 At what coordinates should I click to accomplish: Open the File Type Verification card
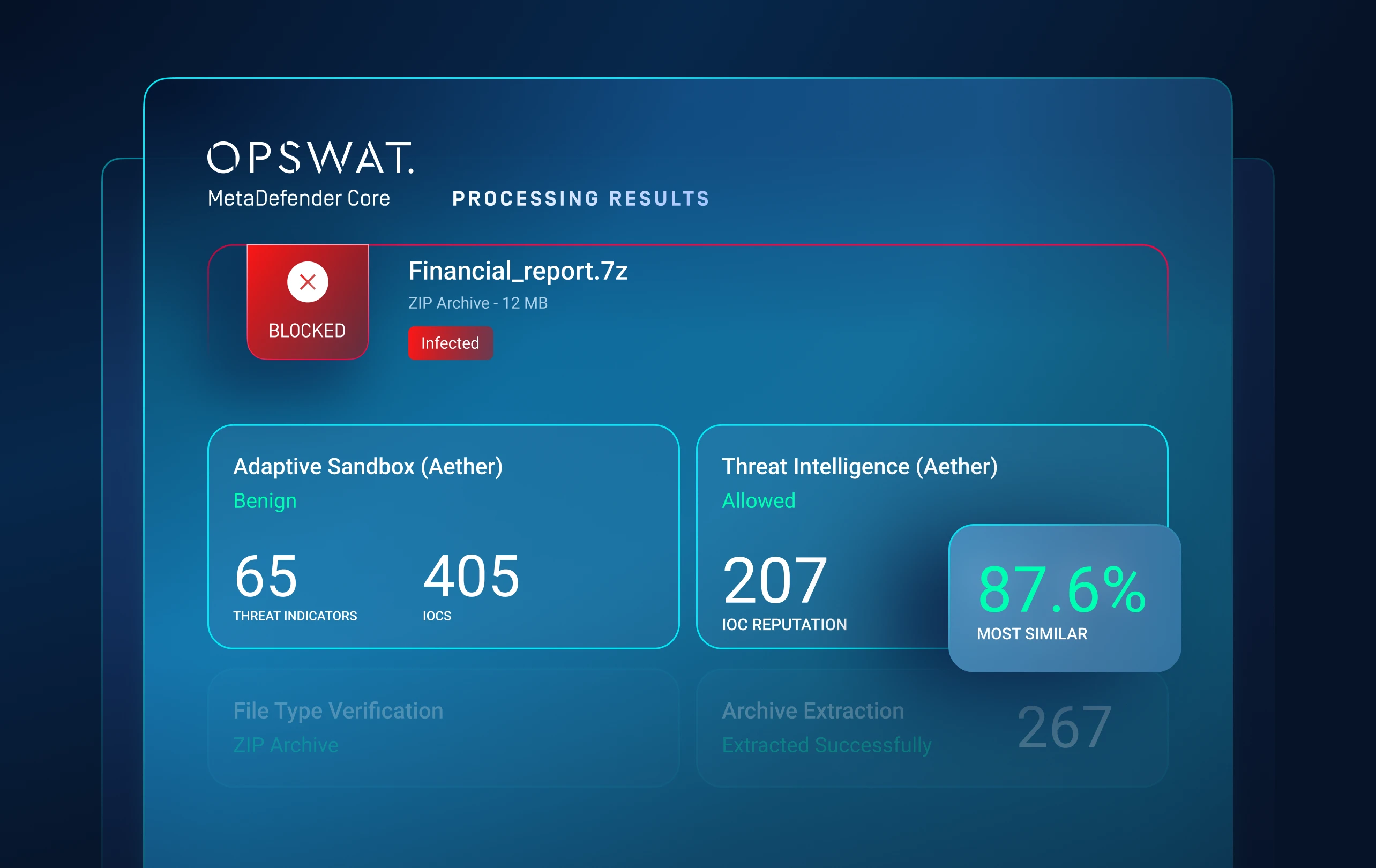pyautogui.click(x=338, y=711)
